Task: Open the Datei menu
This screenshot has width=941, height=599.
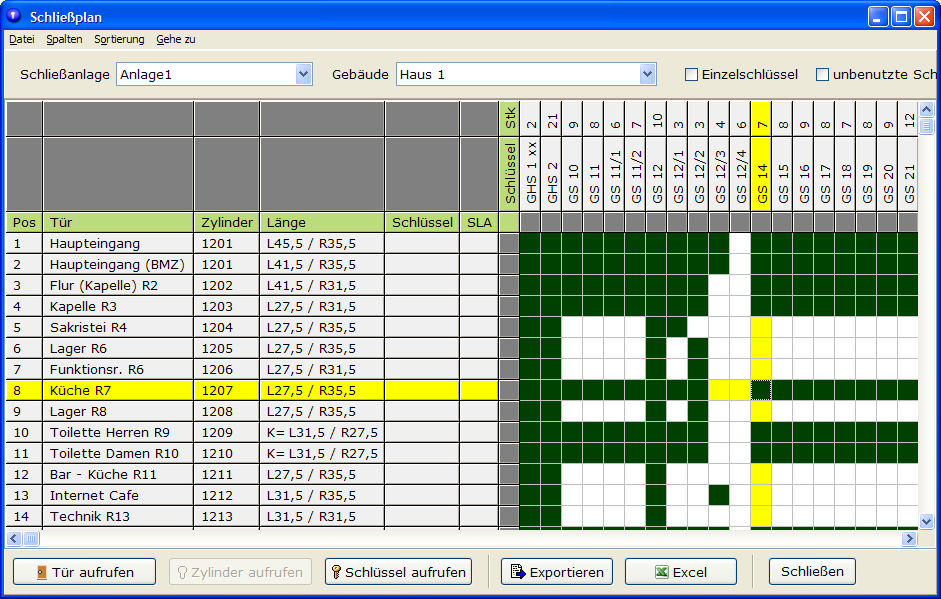Action: [21, 39]
